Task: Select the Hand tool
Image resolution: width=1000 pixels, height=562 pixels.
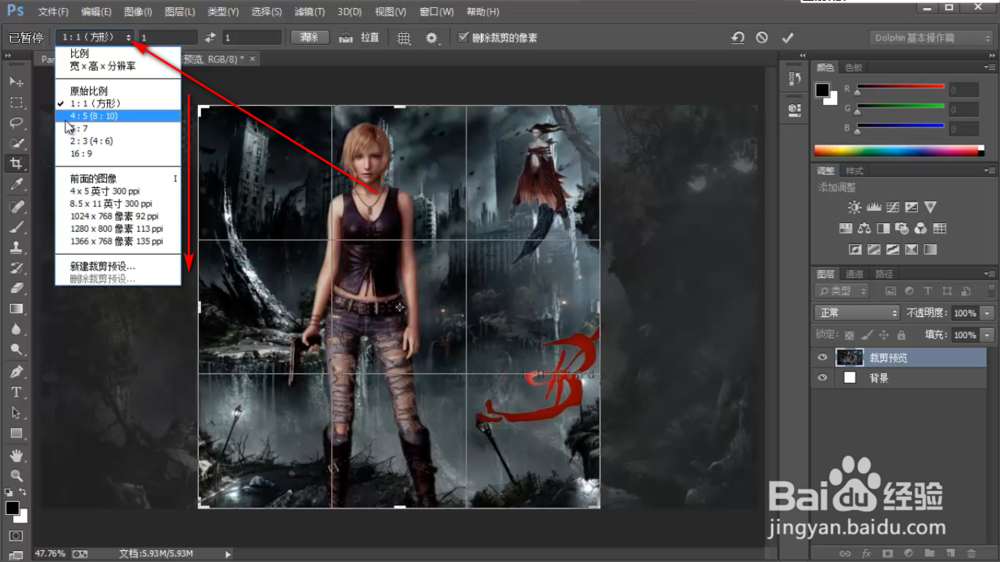Action: coord(16,455)
